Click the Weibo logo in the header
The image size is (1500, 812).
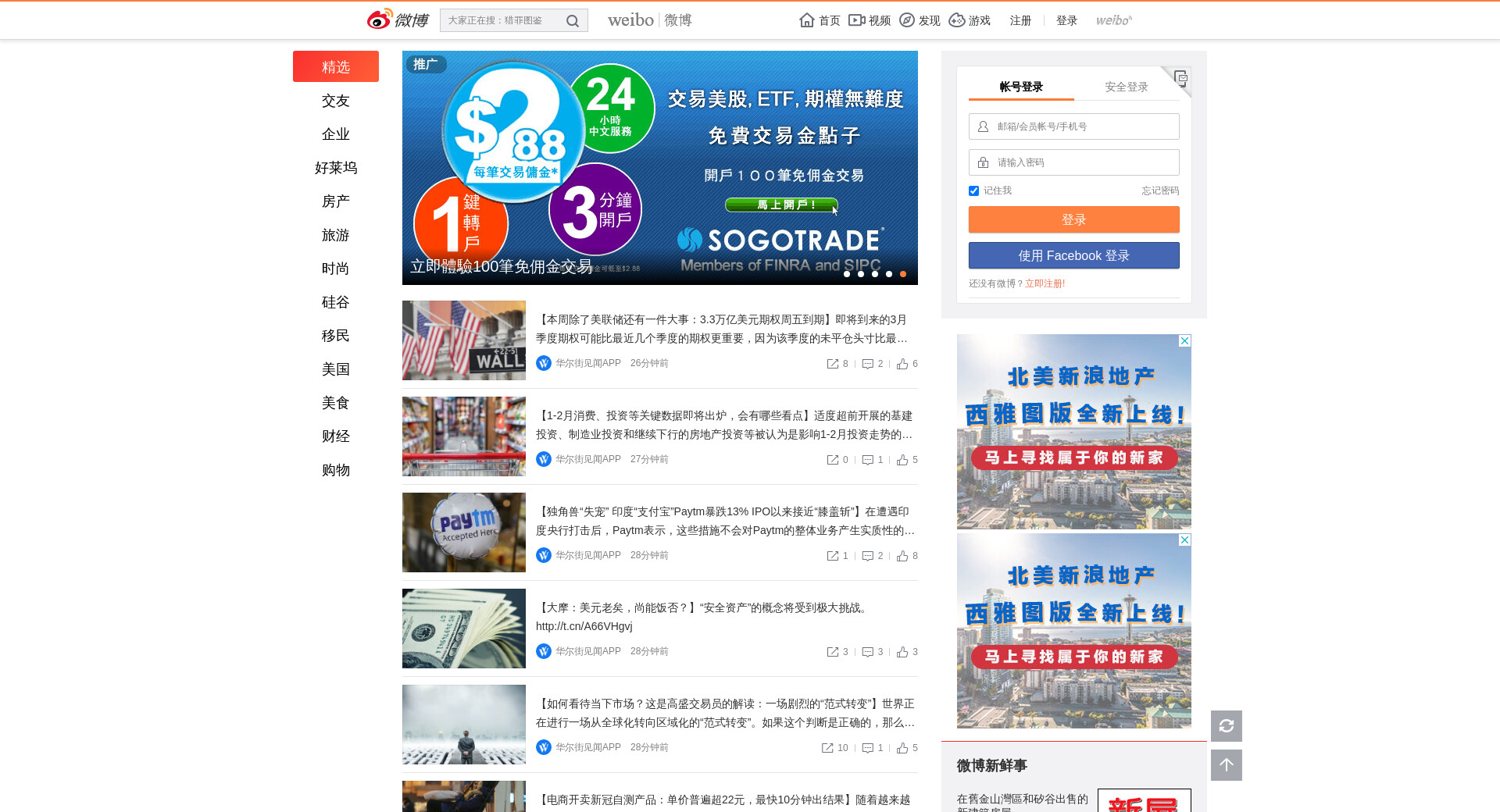(398, 20)
